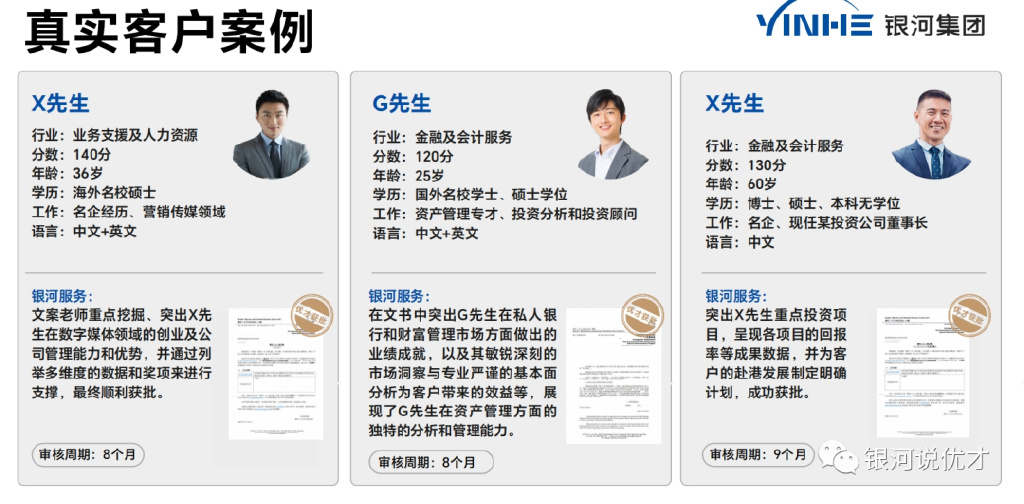This screenshot has width=1024, height=504.
Task: Click the 语言：中文 line
Action: tap(740, 242)
